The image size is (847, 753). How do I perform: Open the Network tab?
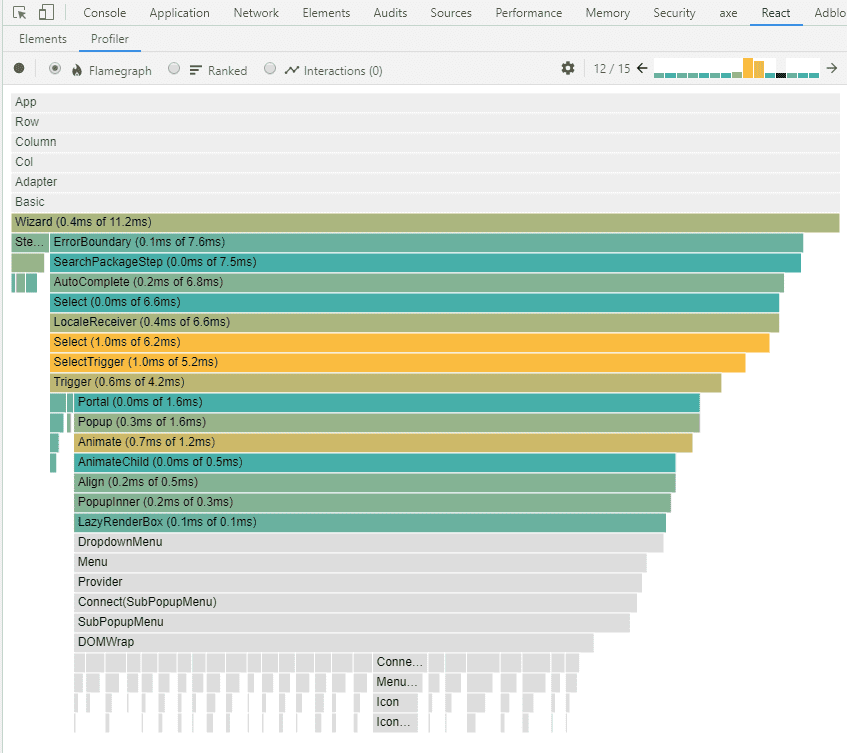256,13
